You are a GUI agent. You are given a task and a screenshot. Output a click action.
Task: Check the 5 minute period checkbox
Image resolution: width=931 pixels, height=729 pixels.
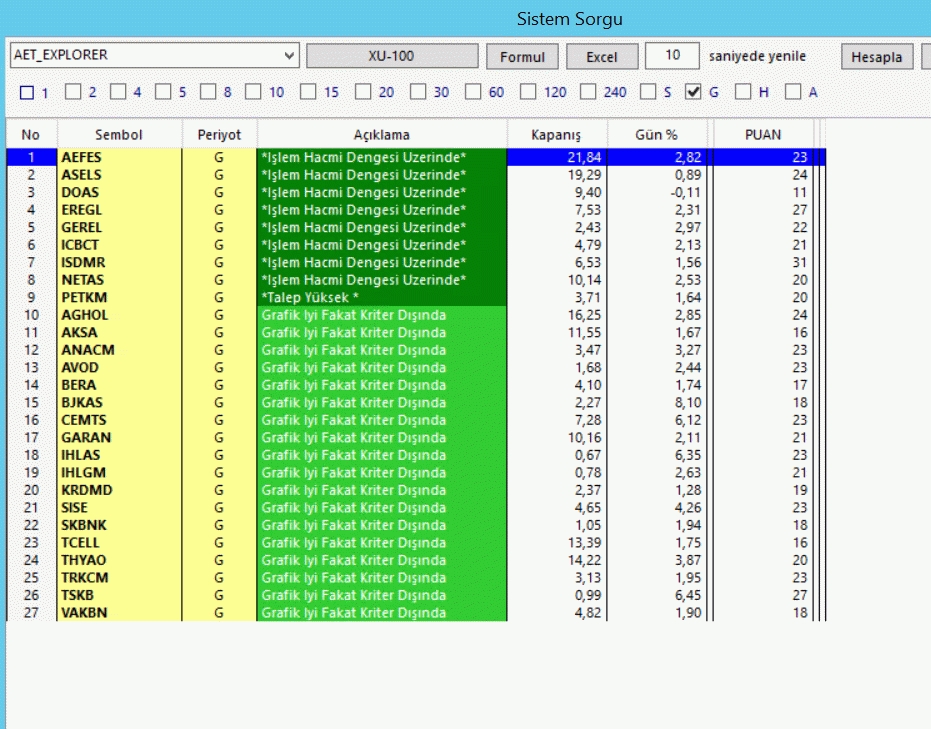point(163,91)
